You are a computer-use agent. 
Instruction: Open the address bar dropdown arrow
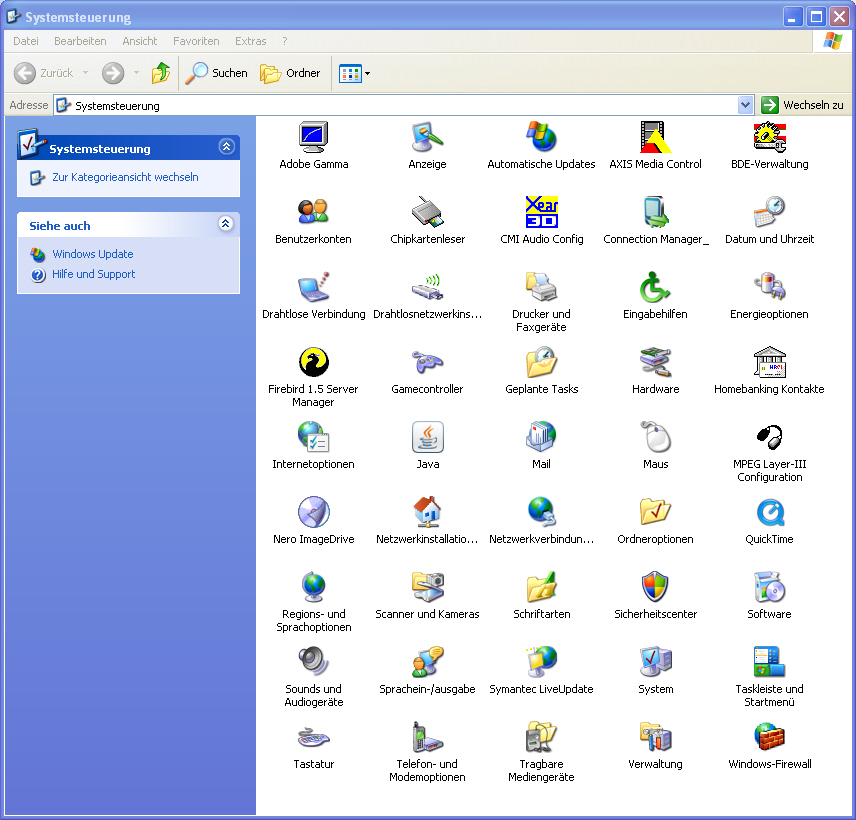(x=745, y=105)
